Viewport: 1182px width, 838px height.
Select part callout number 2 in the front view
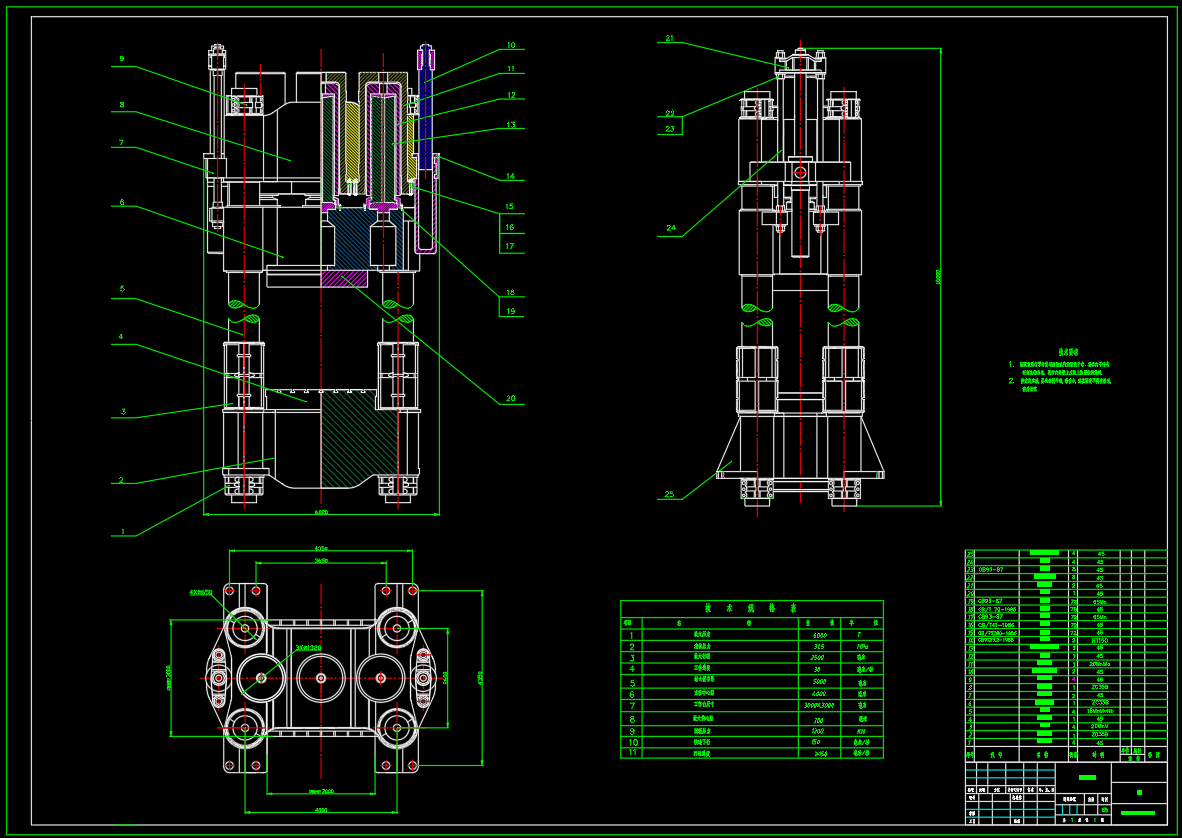121,480
